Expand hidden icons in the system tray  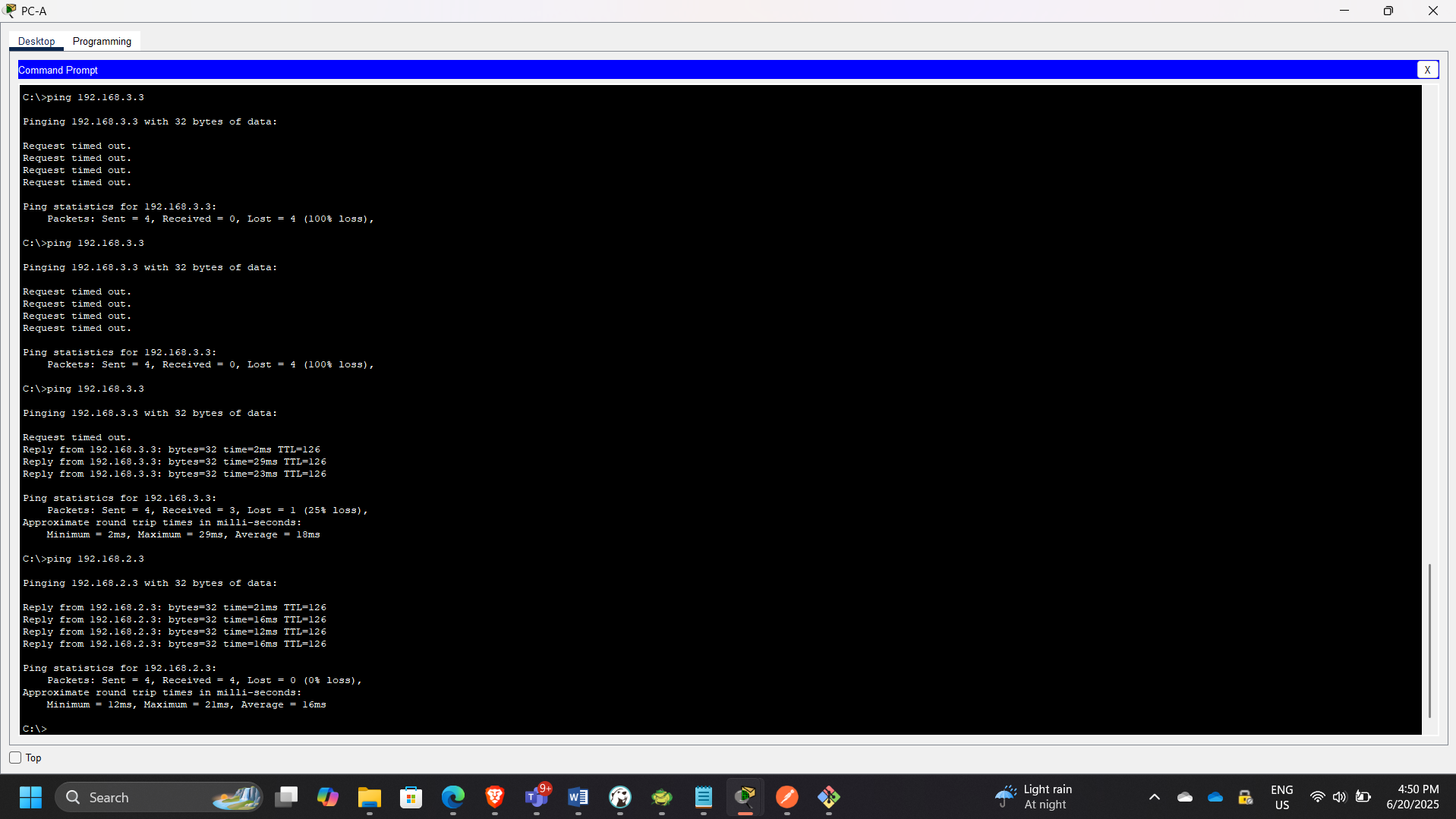pyautogui.click(x=1155, y=797)
